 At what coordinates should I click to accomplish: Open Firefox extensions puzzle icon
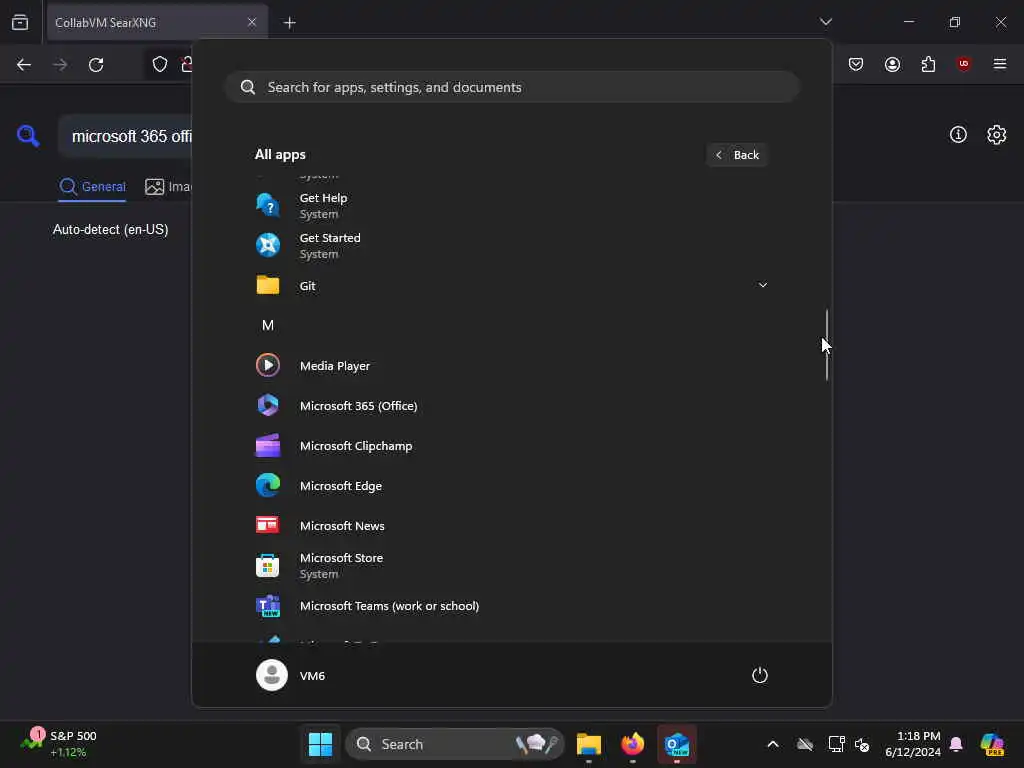click(x=928, y=64)
